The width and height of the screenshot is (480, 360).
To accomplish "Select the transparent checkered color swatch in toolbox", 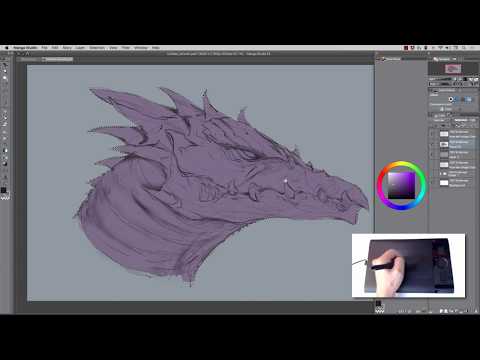I will coord(5,197).
